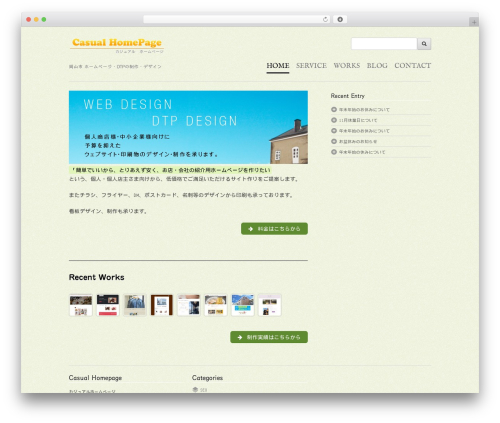
Task: Click the magnifier search button
Action: (424, 44)
